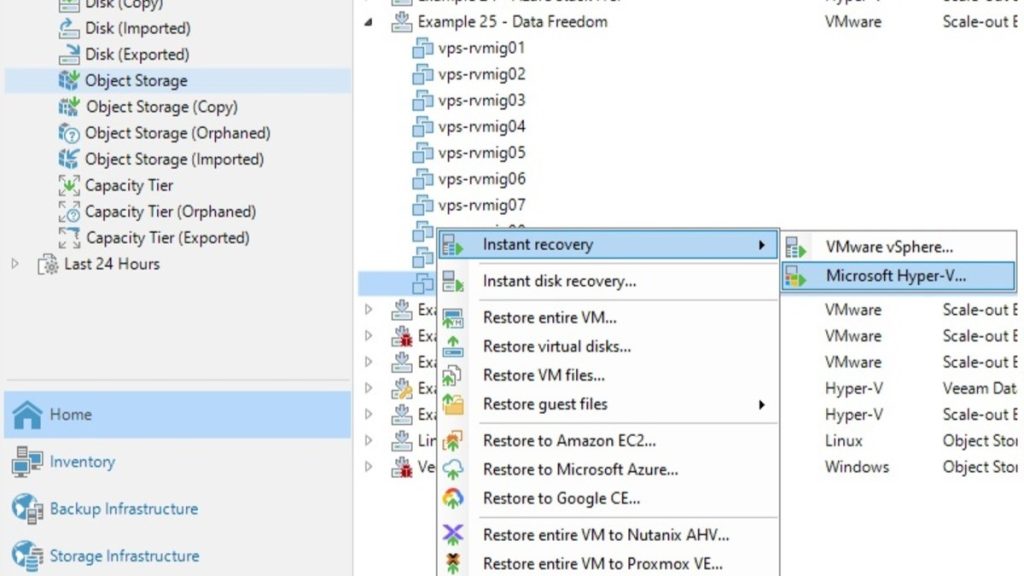Viewport: 1024px width, 576px height.
Task: Click the Restore virtual disks icon
Action: click(453, 347)
